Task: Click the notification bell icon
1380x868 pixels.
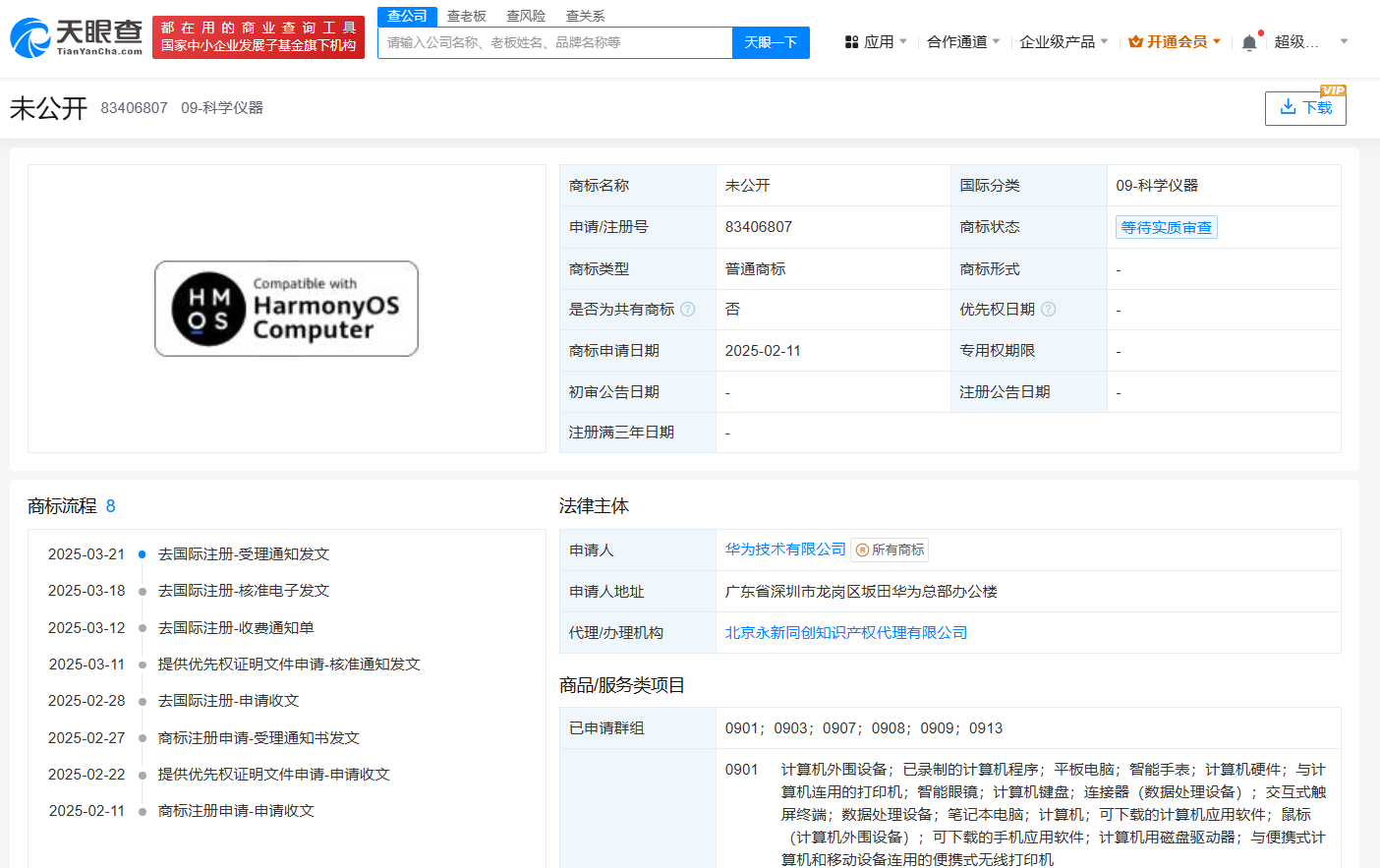Action: (1248, 42)
